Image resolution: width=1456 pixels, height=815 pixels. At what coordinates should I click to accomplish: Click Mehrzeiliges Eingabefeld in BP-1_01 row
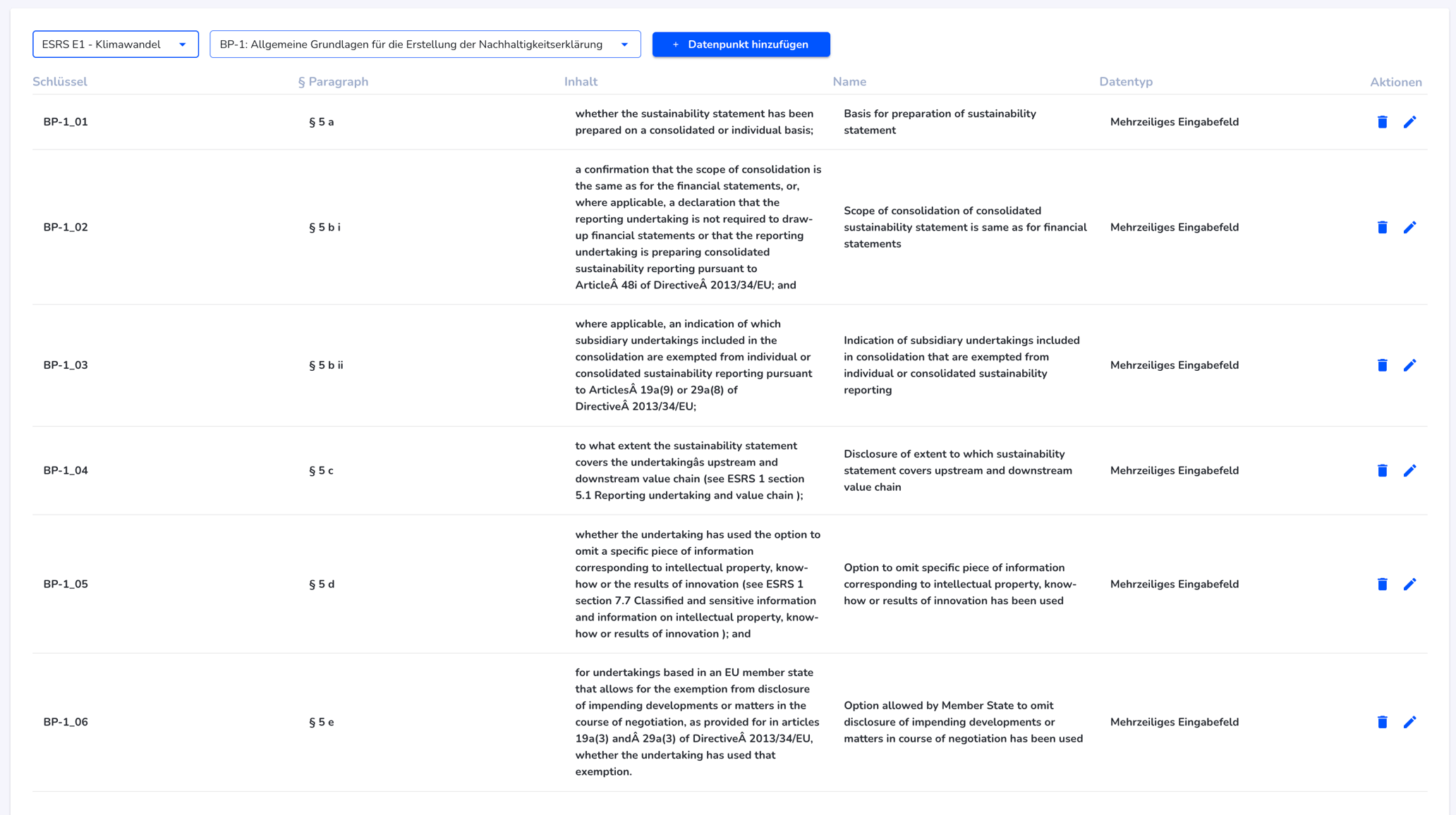(x=1175, y=122)
